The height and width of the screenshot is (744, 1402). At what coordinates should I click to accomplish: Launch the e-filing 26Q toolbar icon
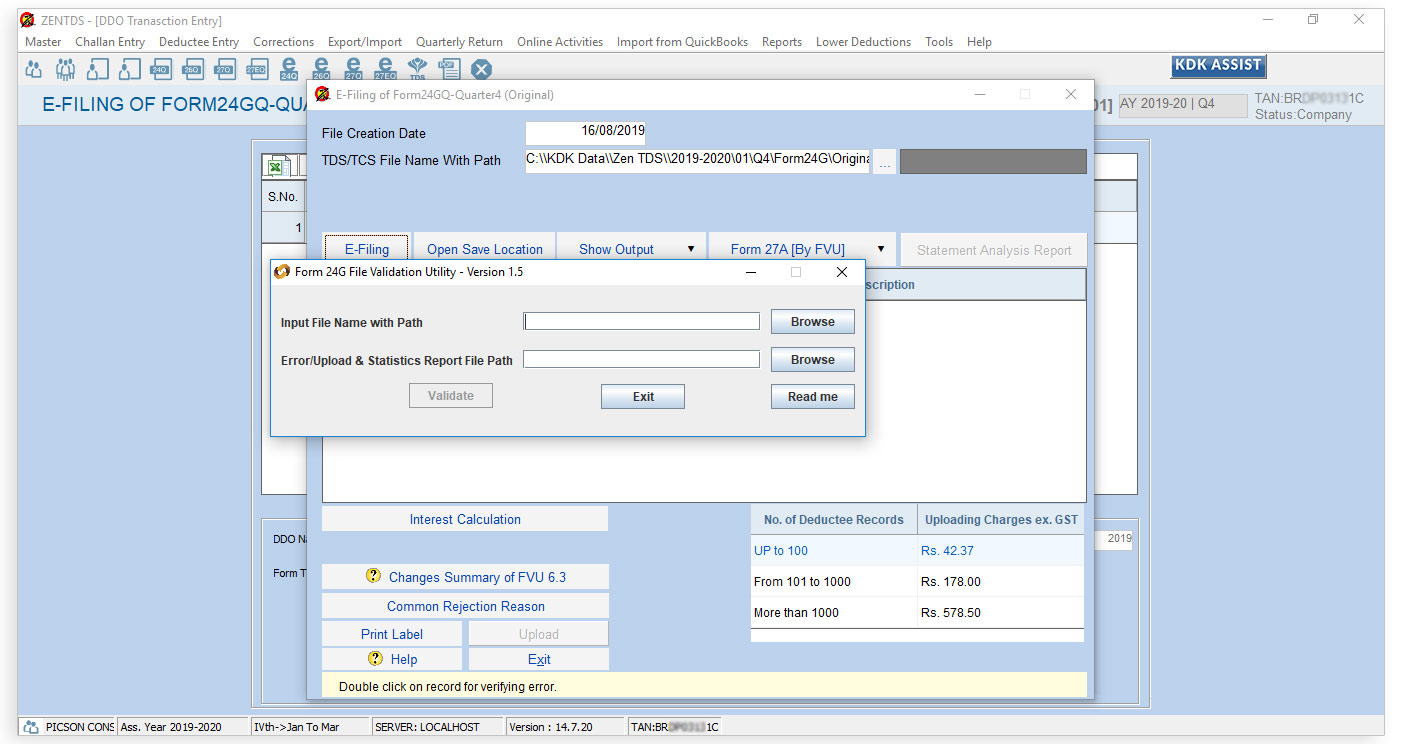click(x=321, y=69)
